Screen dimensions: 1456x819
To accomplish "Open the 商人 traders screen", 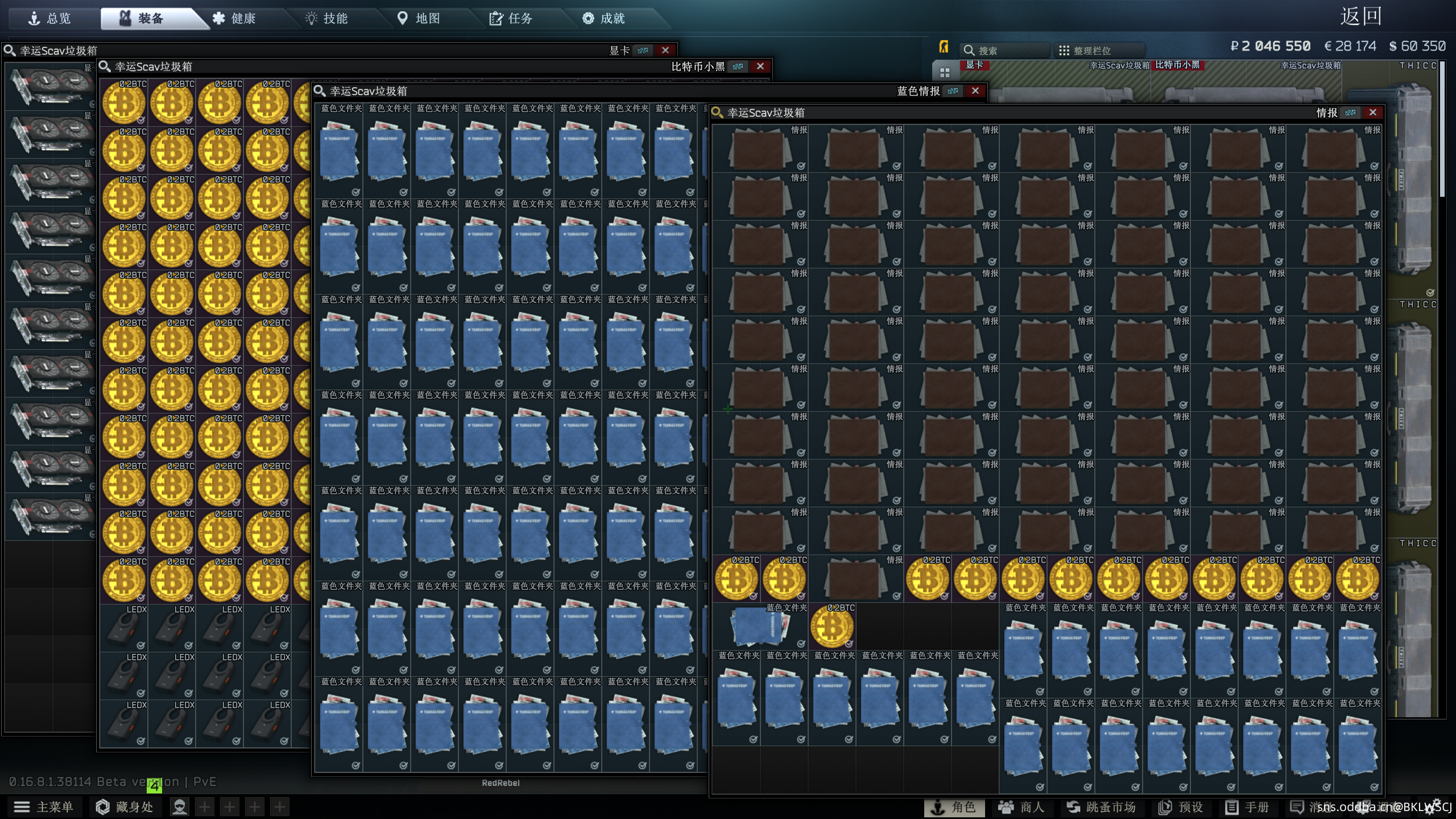I will coord(1023,807).
